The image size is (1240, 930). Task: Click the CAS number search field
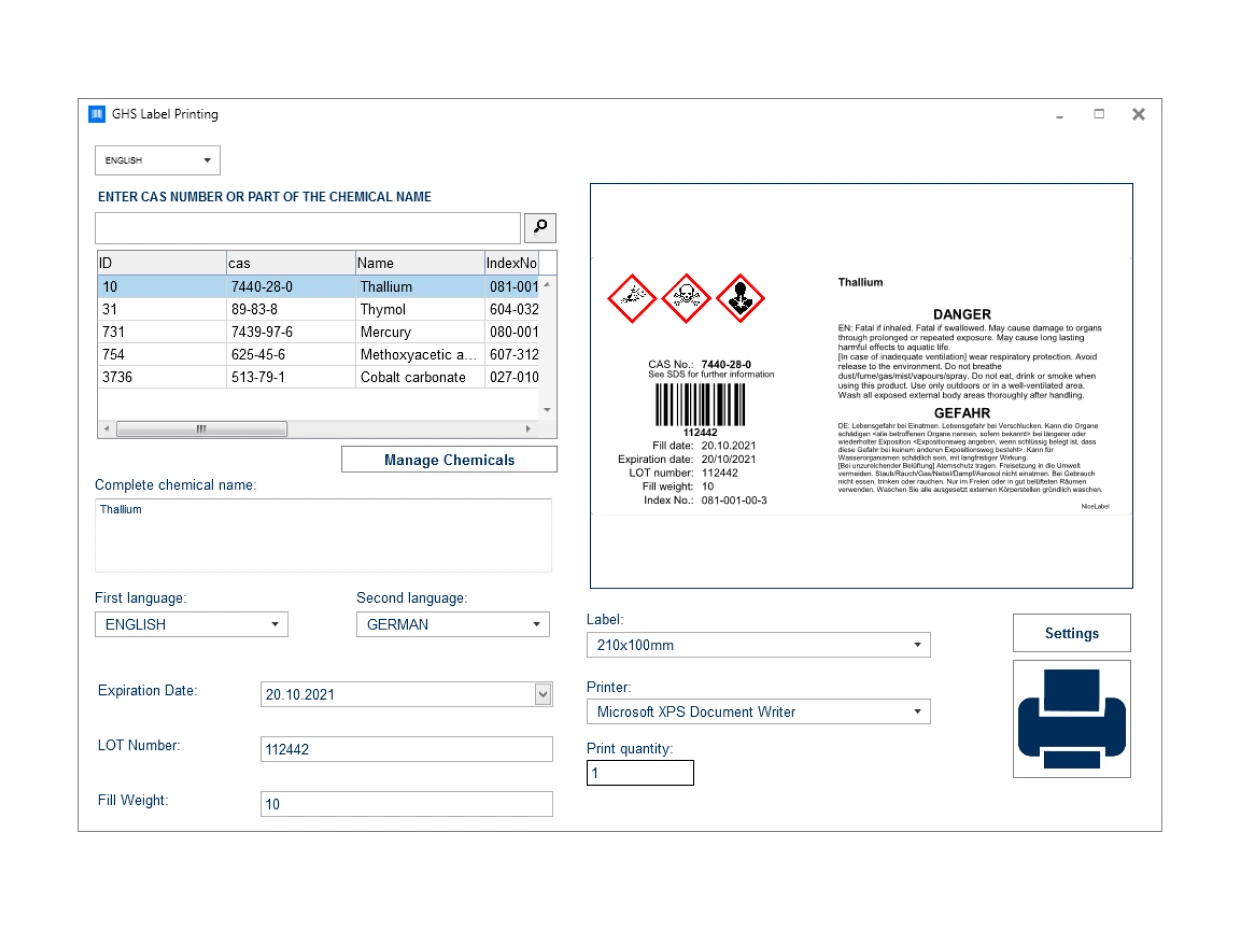click(307, 227)
